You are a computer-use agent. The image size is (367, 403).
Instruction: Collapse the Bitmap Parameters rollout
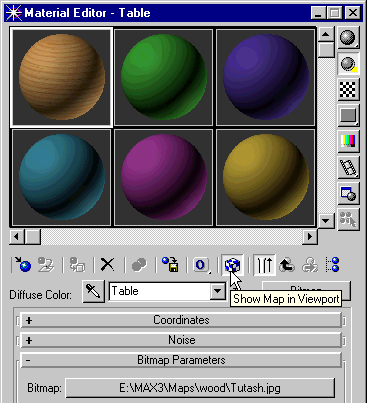click(181, 360)
